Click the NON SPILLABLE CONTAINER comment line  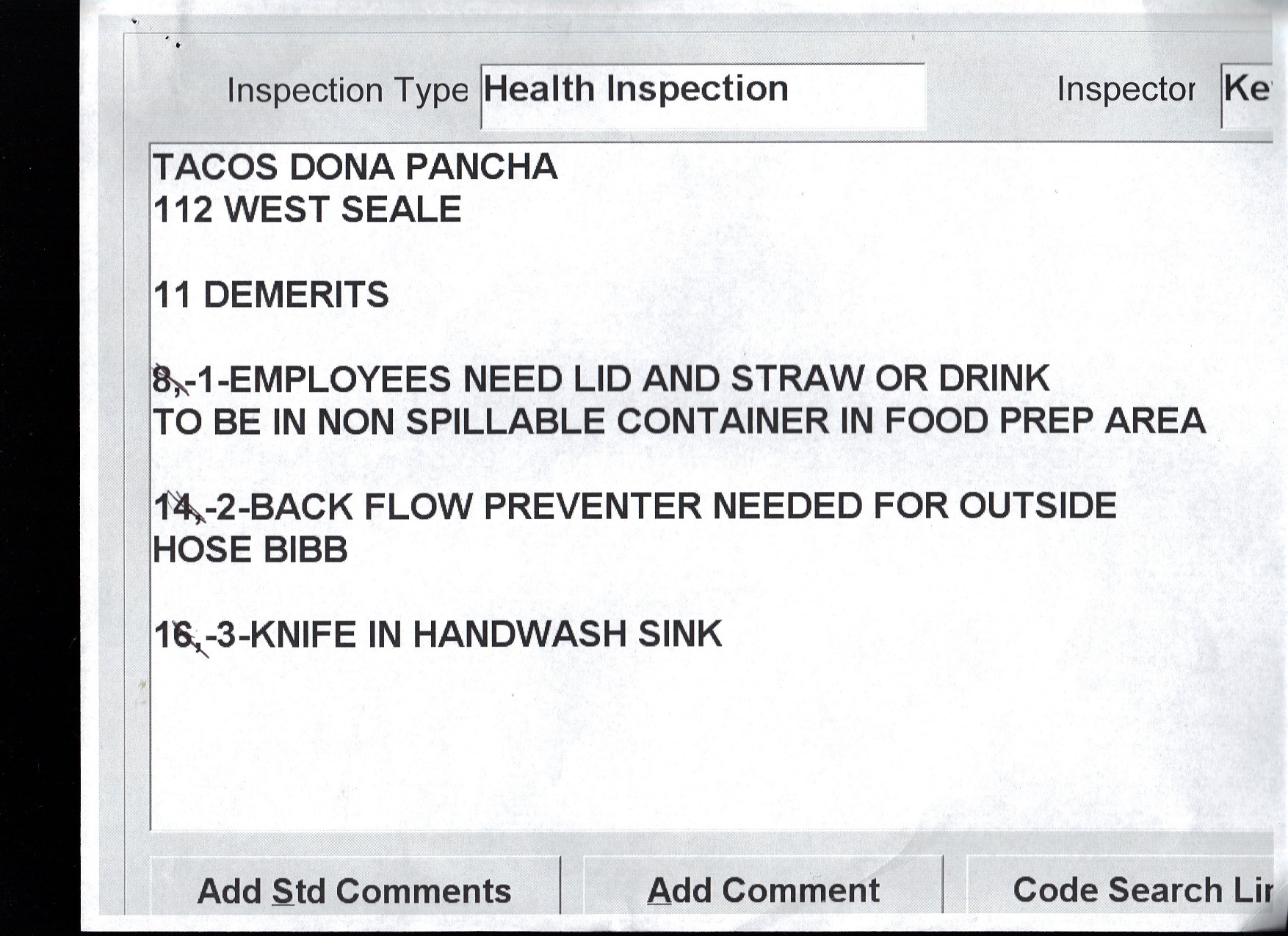coord(679,422)
